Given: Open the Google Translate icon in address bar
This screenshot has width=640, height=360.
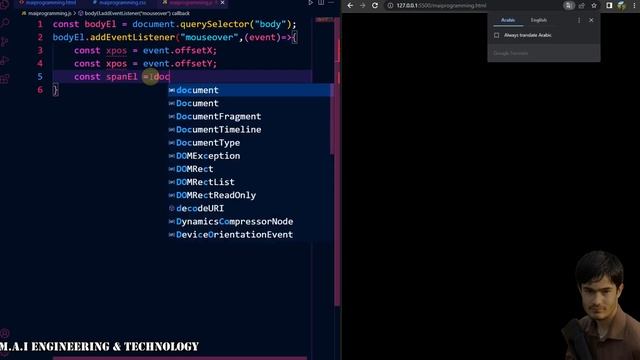Looking at the screenshot, I should (569, 6).
